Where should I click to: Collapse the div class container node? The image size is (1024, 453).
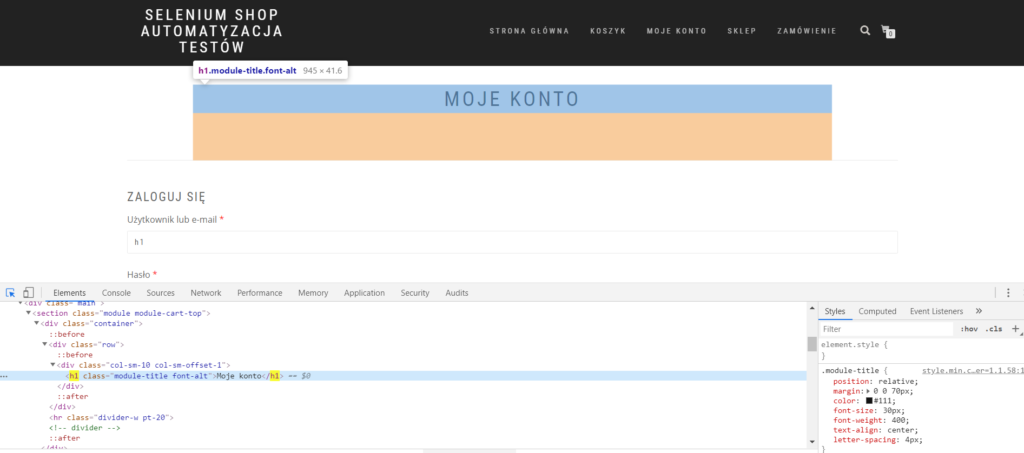point(37,324)
